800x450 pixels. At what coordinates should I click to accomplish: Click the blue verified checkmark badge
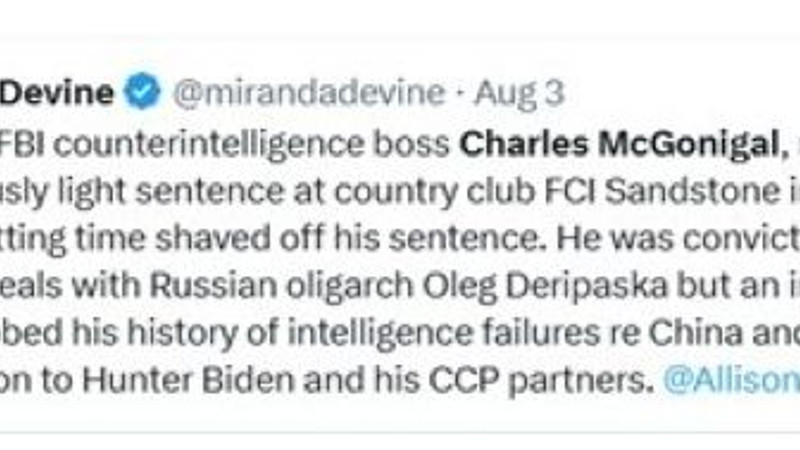[143, 92]
